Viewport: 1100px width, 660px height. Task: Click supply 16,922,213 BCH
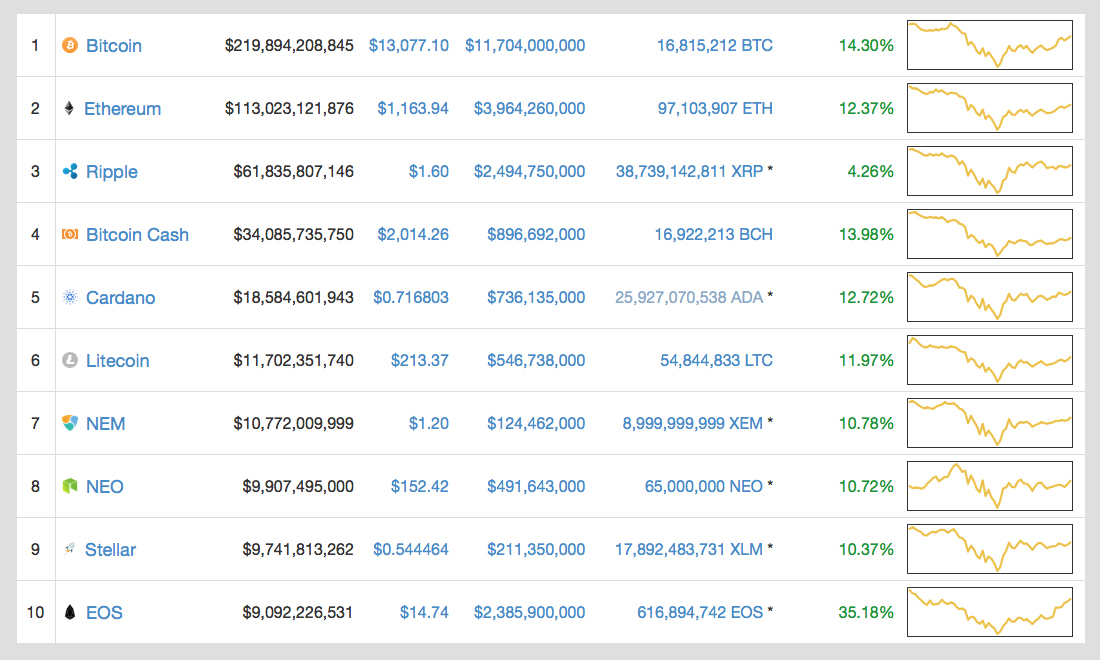(714, 234)
